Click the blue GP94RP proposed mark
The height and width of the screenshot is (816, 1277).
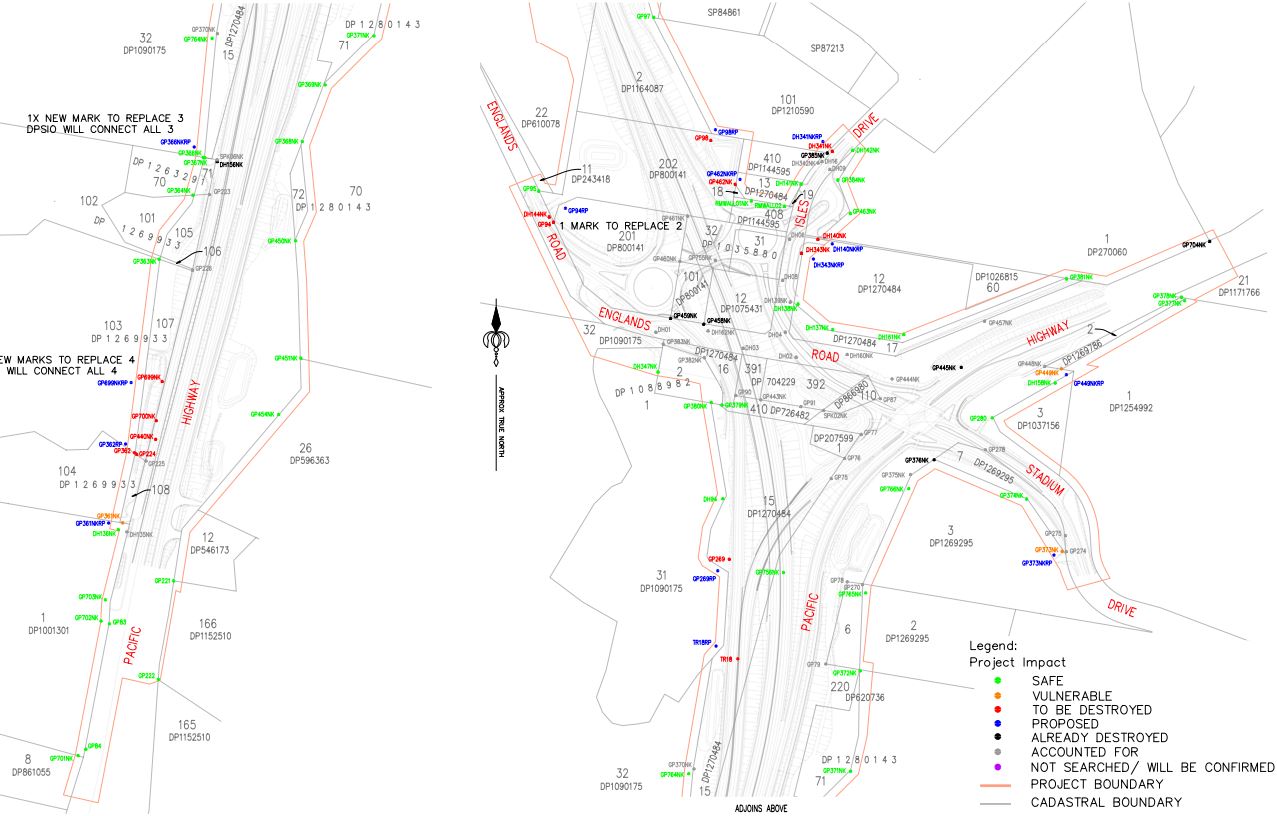[577, 210]
